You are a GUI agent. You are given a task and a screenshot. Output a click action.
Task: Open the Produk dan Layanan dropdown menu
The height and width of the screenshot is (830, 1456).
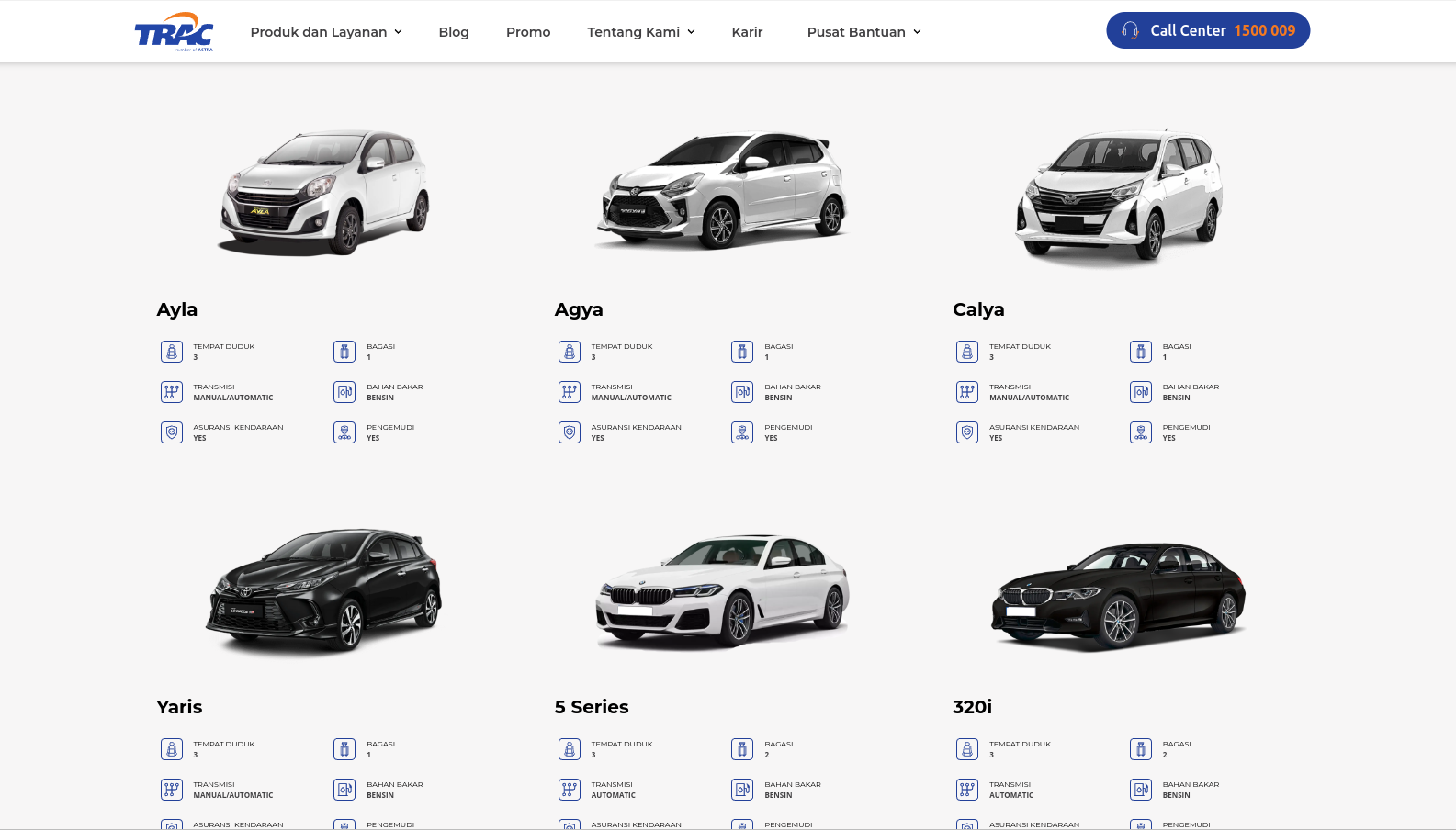coord(326,32)
